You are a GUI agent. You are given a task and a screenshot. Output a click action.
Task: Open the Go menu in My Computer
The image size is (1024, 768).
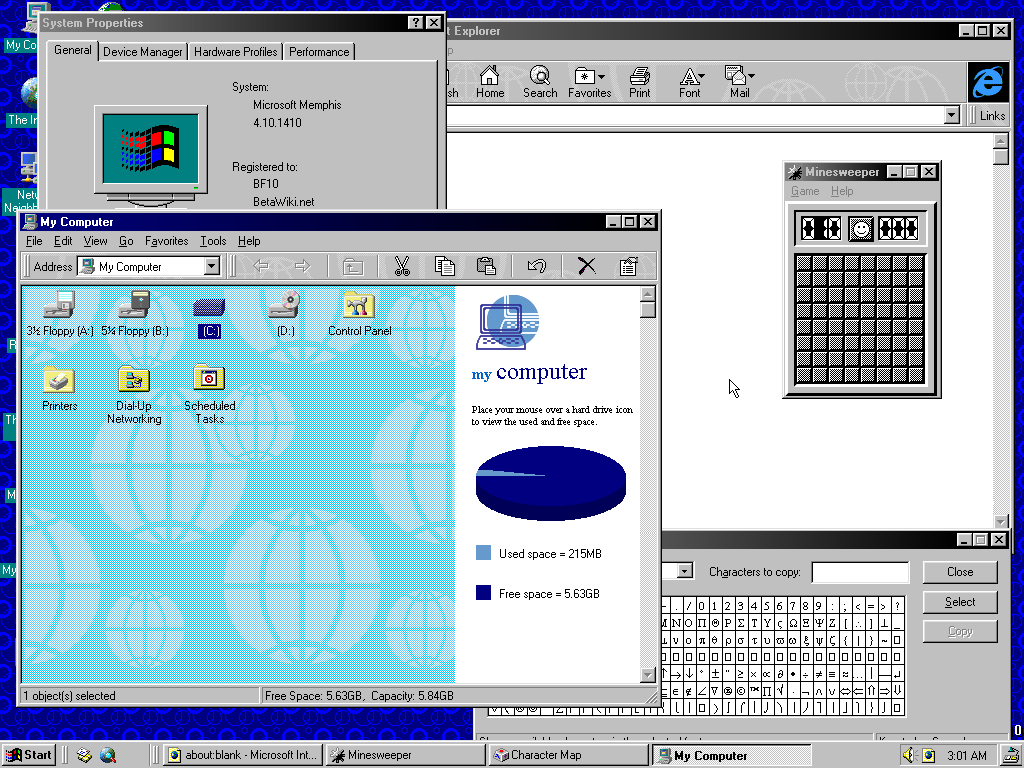tap(126, 241)
